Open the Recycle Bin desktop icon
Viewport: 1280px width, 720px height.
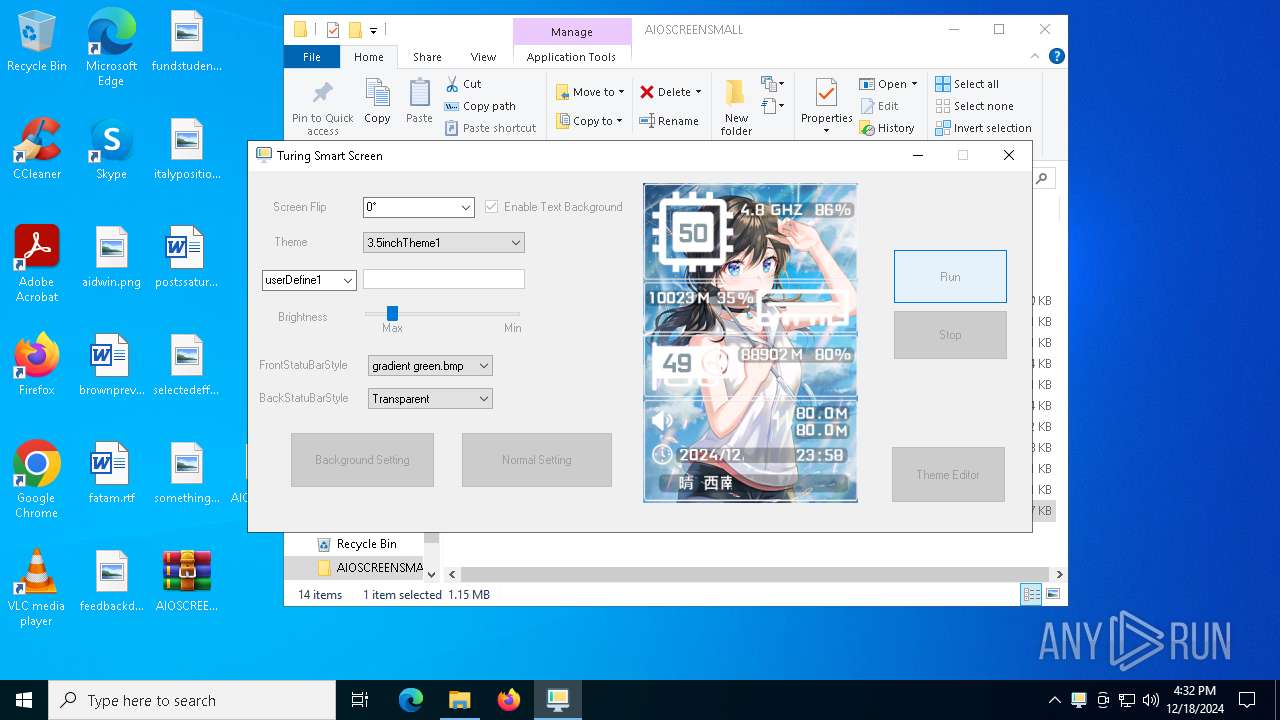[x=37, y=42]
